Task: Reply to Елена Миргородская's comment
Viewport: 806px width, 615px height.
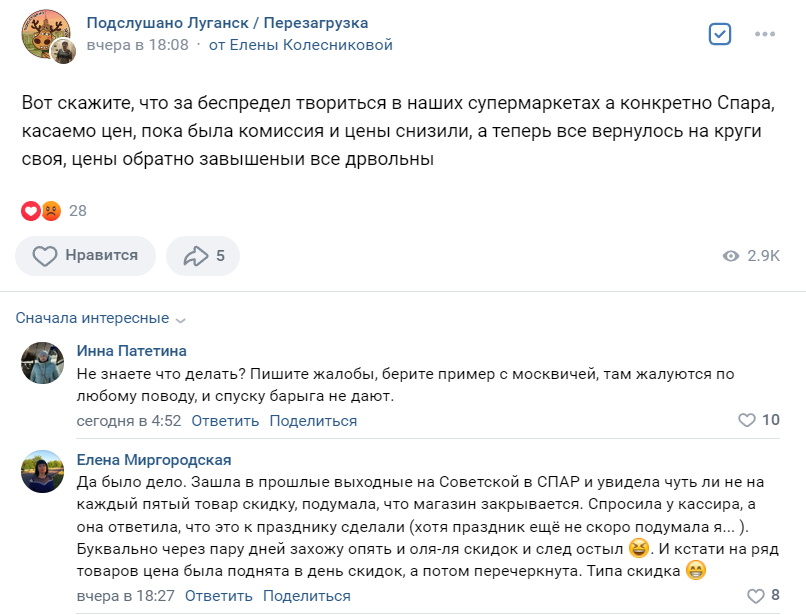Action: click(218, 596)
